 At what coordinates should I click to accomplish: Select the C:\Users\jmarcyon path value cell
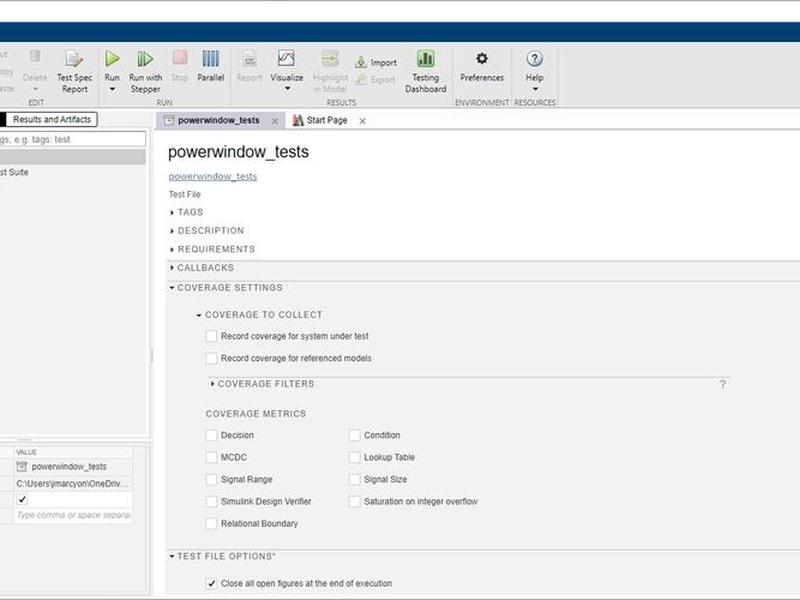72,483
